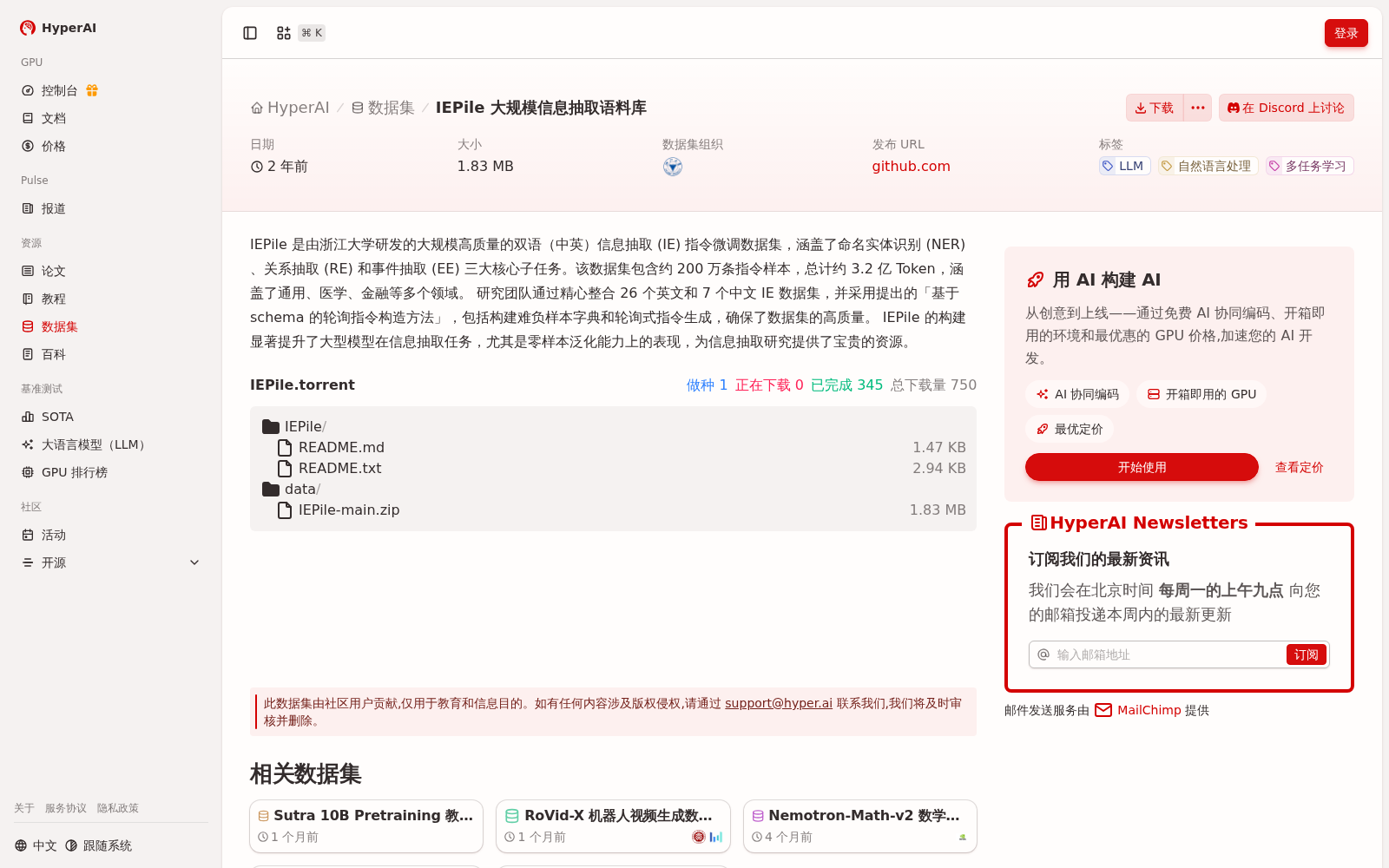This screenshot has width=1389, height=868.
Task: Open the more options ellipsis menu
Action: (1198, 108)
